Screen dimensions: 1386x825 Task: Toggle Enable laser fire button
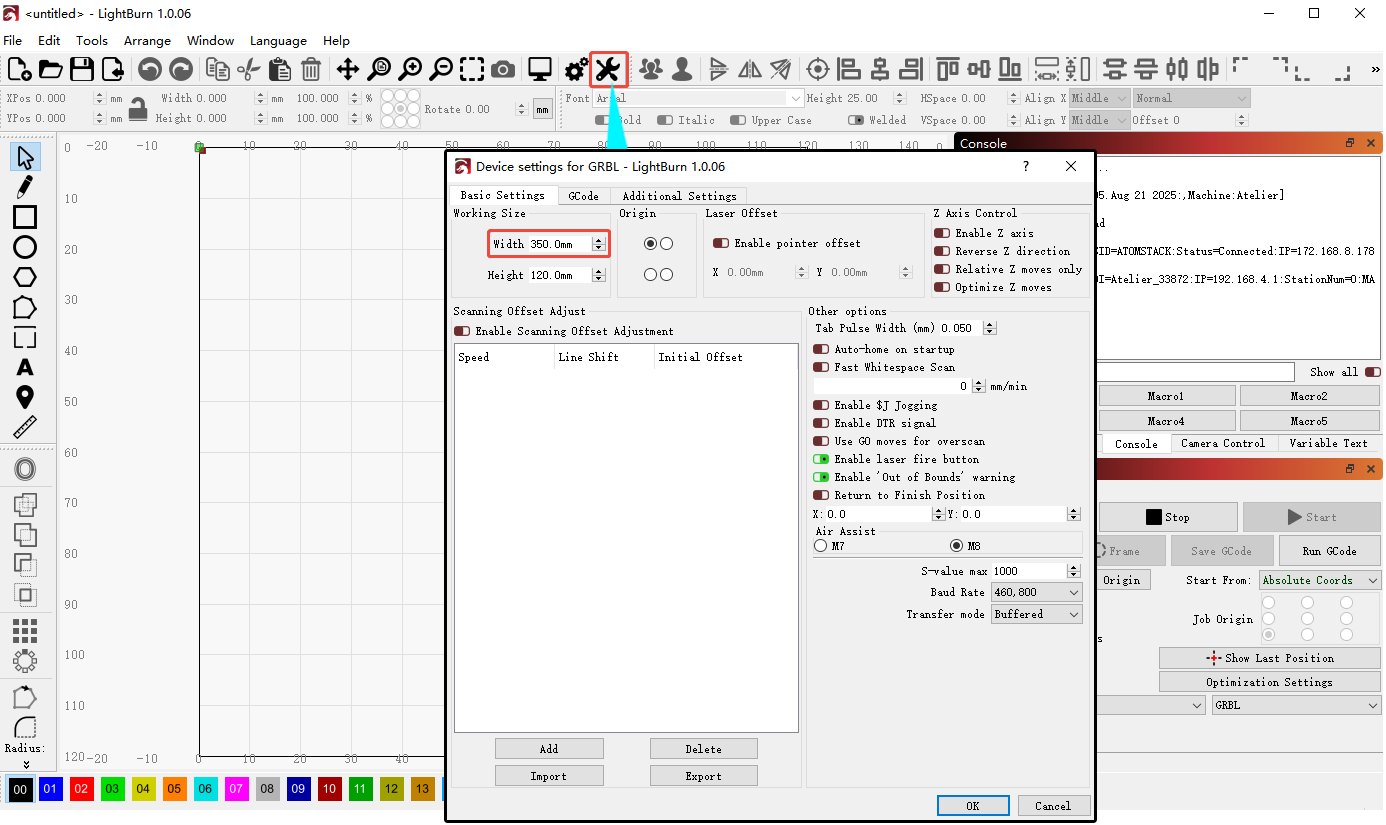point(821,459)
